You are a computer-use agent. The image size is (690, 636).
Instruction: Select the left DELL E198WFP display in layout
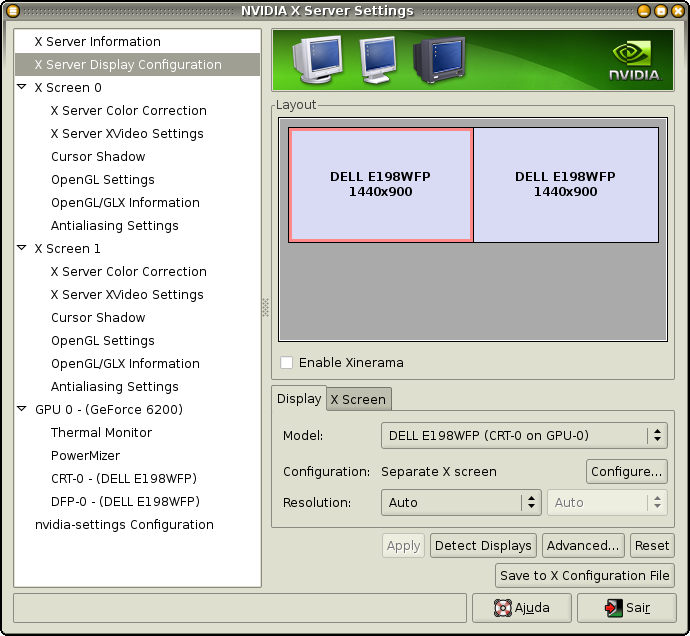pos(381,185)
